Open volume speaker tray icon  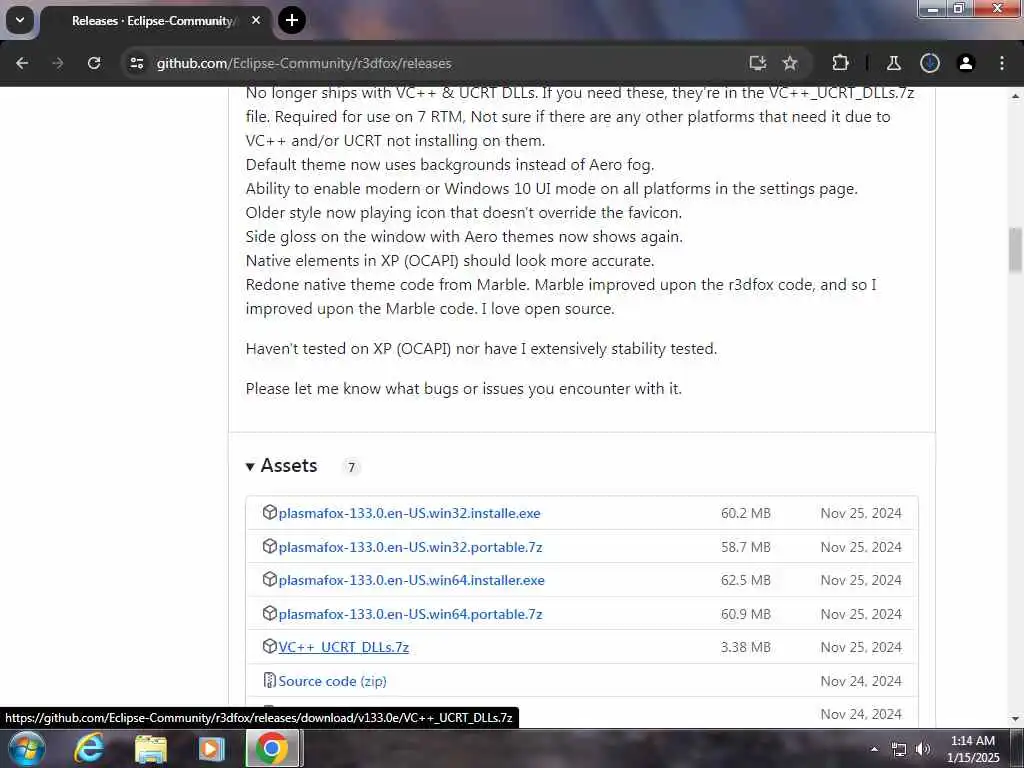click(x=923, y=749)
